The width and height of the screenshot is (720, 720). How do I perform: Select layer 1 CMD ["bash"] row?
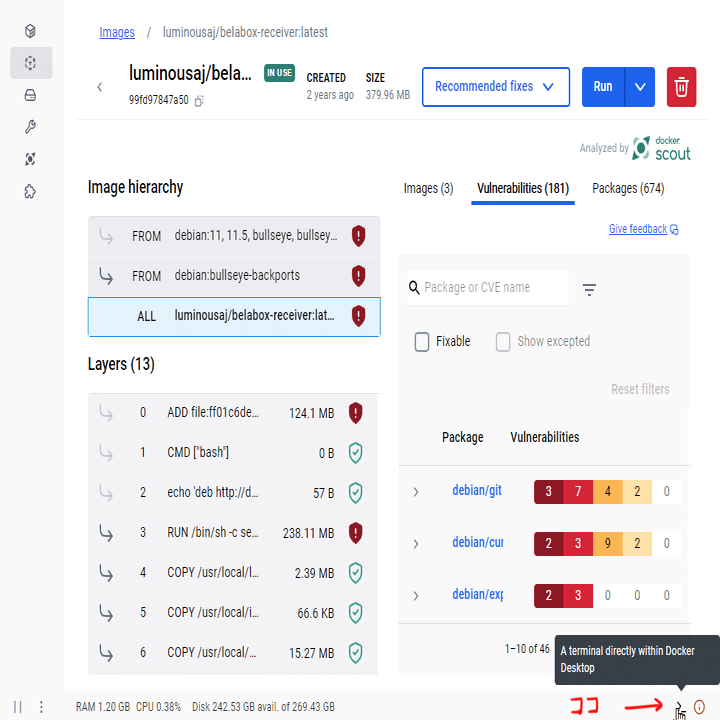click(233, 453)
